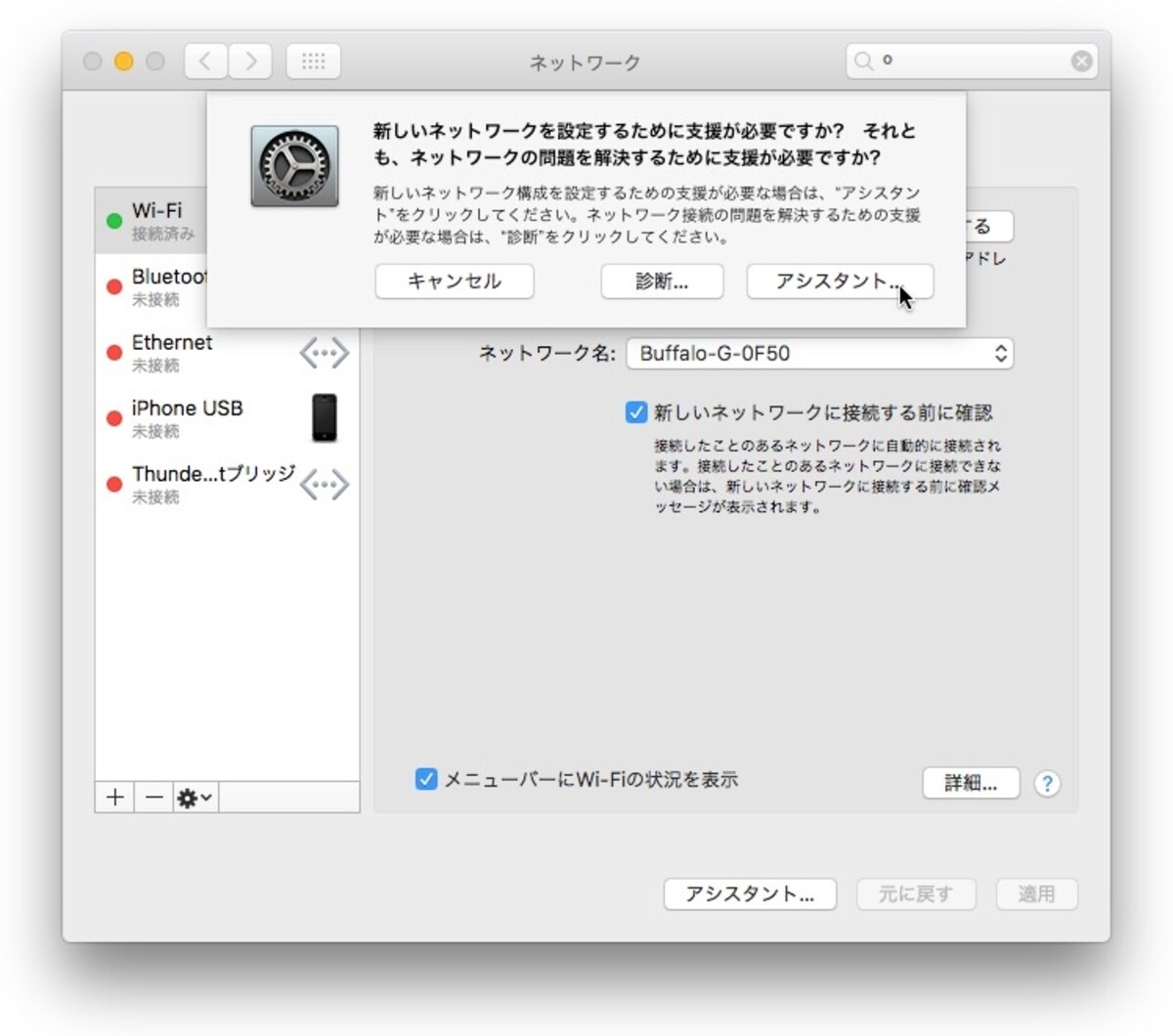Image resolution: width=1173 pixels, height=1036 pixels.
Task: Click the 診断... button
Action: click(x=662, y=281)
